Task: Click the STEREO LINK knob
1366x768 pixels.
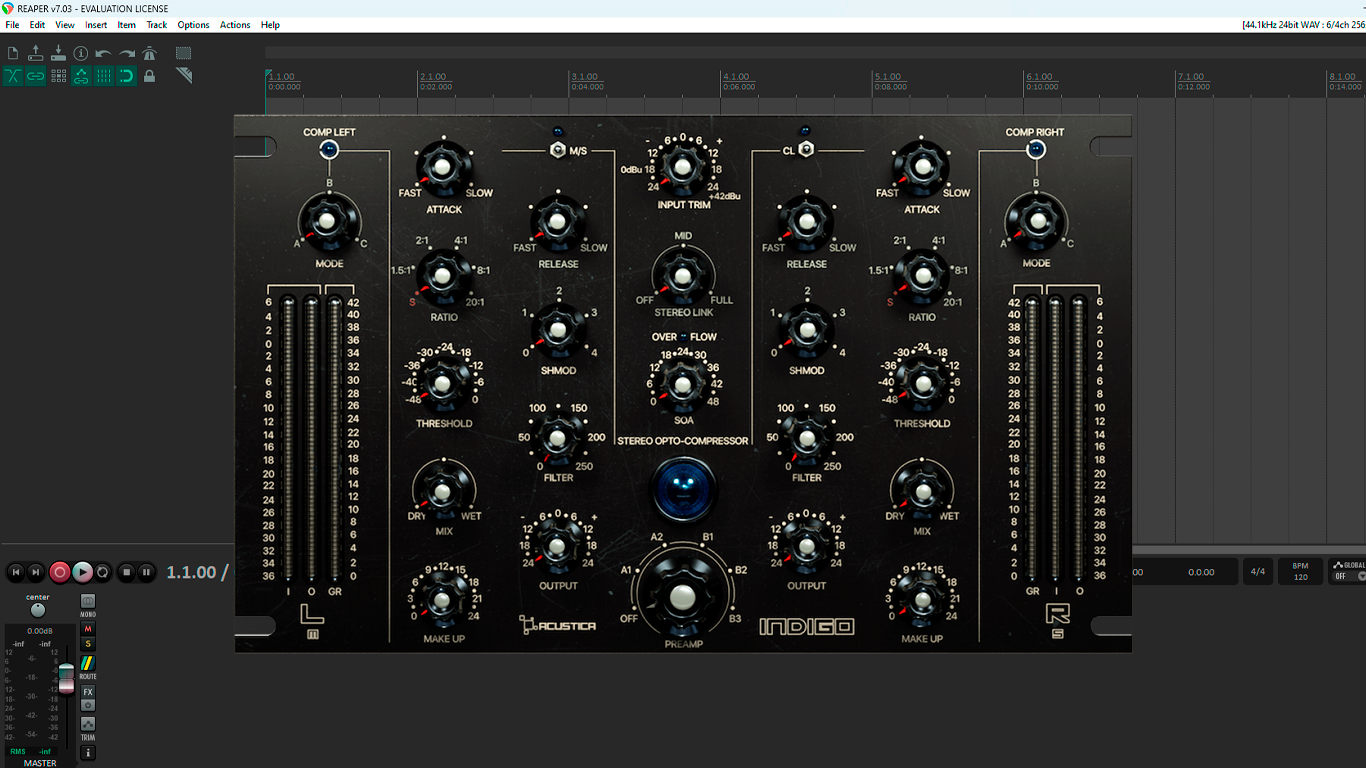Action: point(683,274)
